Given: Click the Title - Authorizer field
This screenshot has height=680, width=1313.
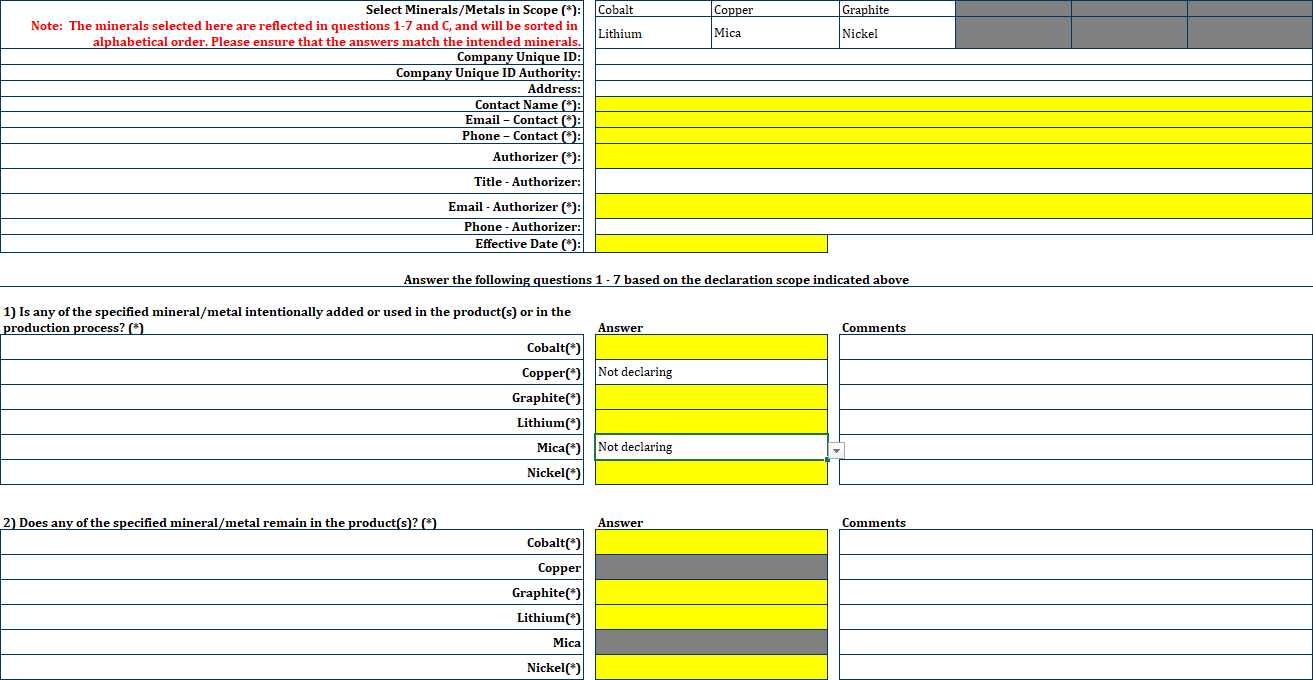Looking at the screenshot, I should click(x=953, y=181).
